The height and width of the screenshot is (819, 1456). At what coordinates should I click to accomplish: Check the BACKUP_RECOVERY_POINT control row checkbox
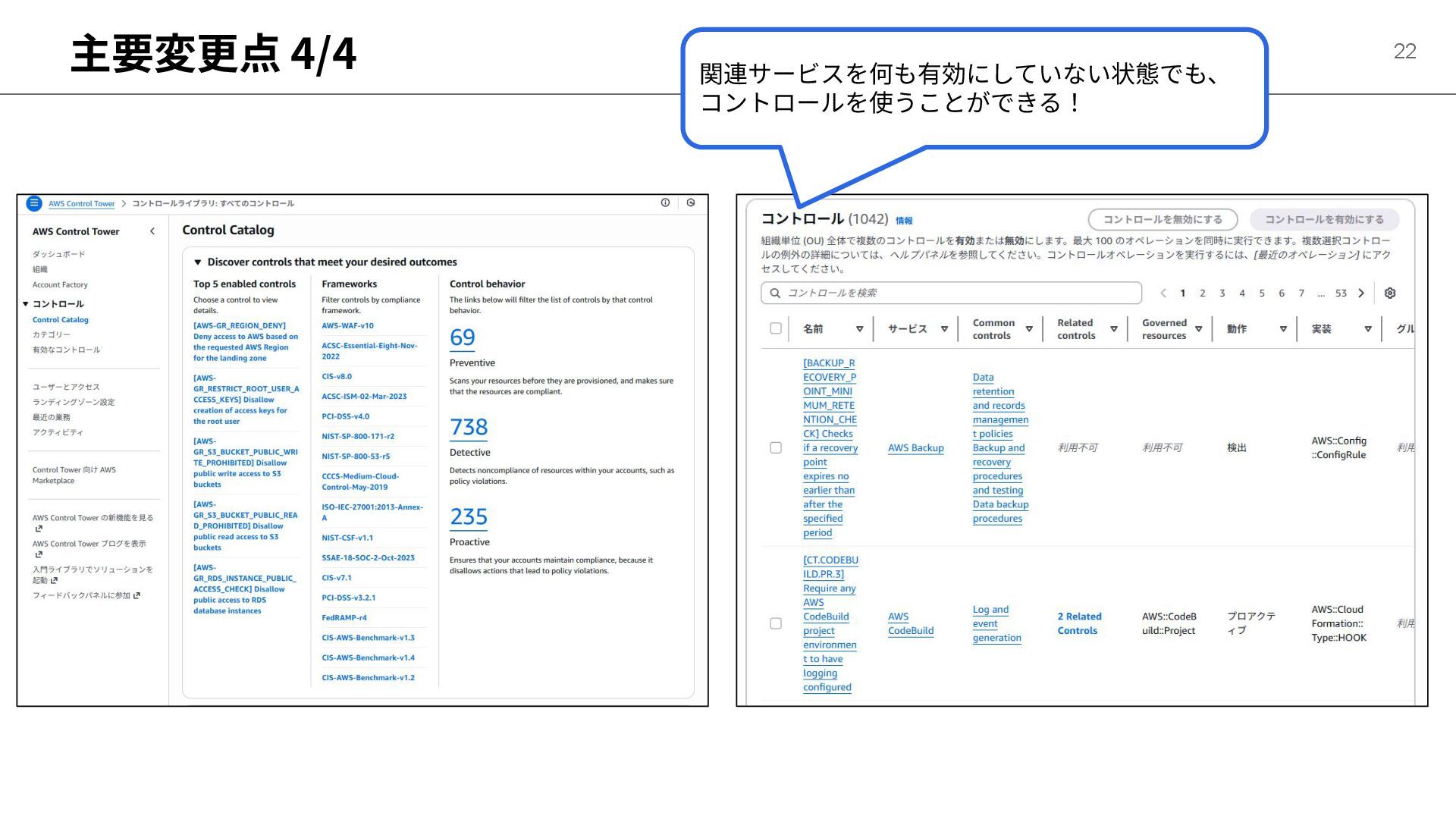775,448
